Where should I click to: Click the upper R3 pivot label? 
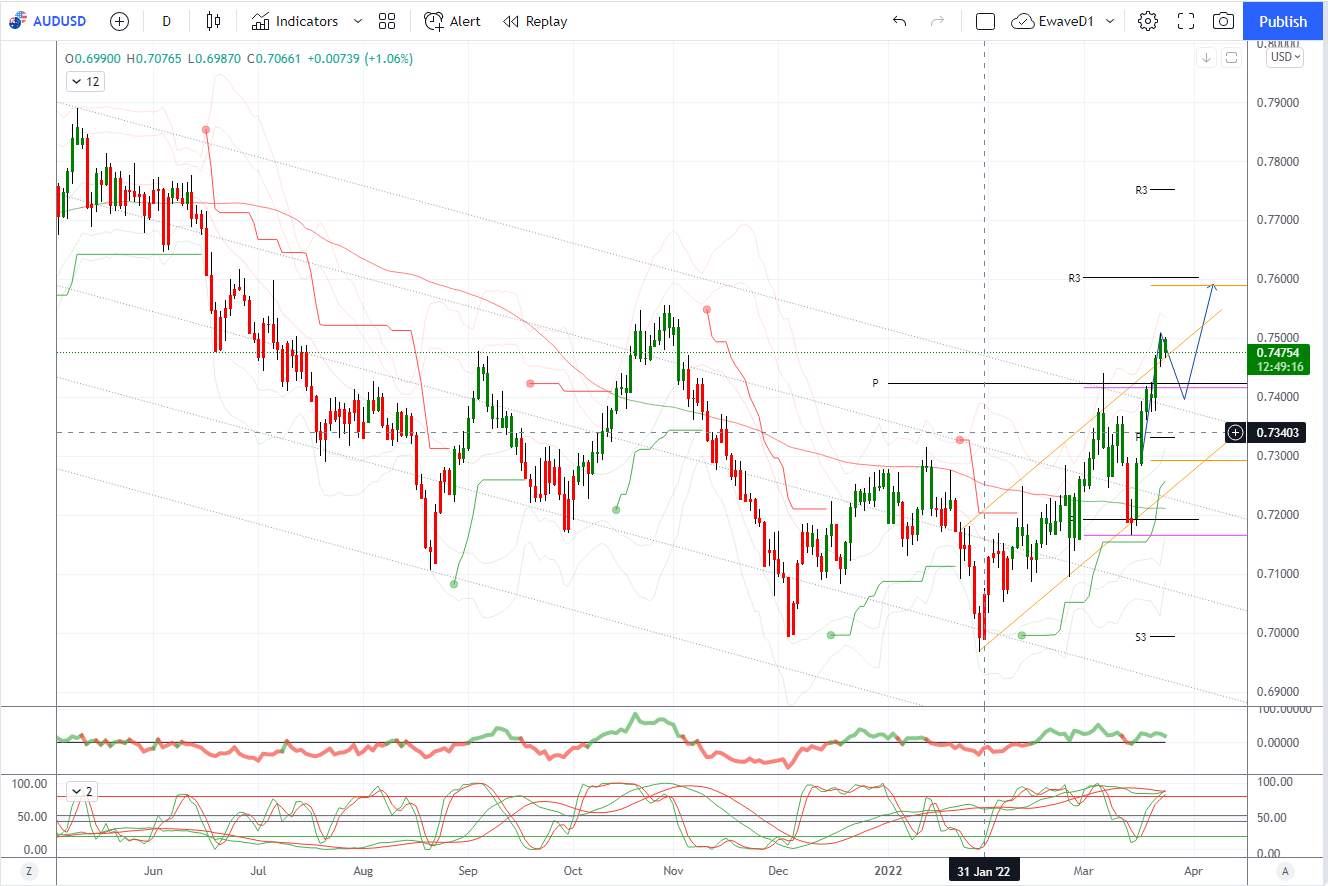(x=1141, y=190)
